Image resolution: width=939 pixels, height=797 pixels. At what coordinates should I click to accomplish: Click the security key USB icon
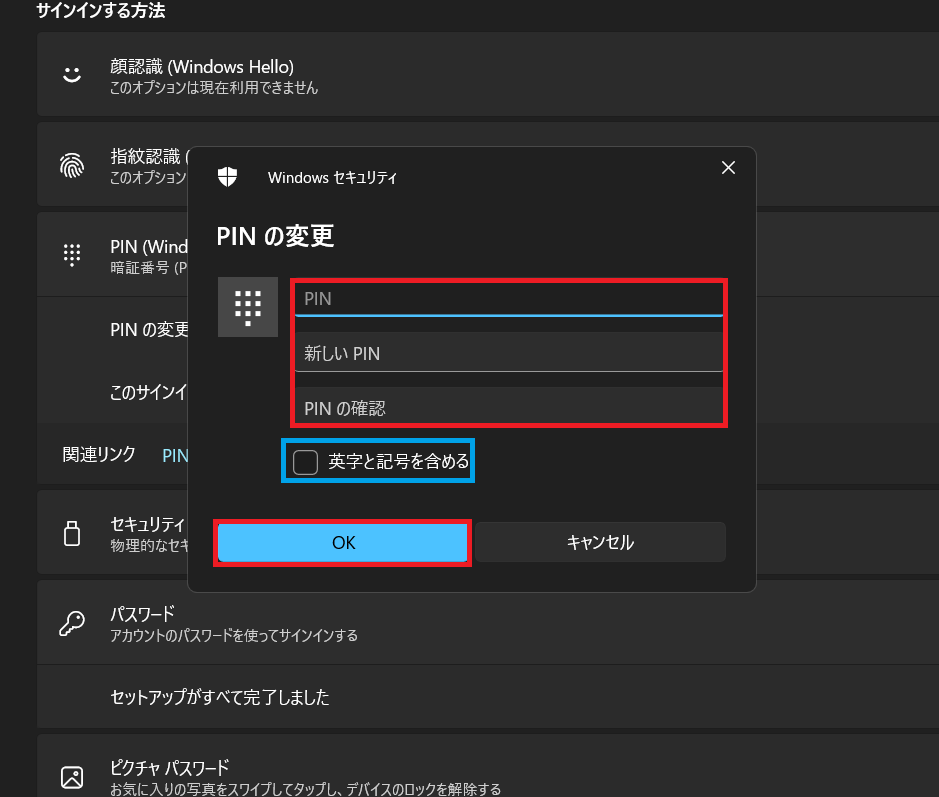pyautogui.click(x=71, y=532)
